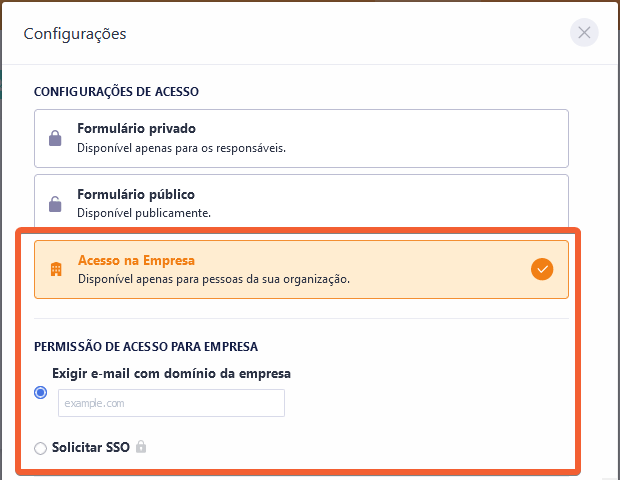Image resolution: width=620 pixels, height=480 pixels.
Task: Click the orange building icon
Action: 56,269
